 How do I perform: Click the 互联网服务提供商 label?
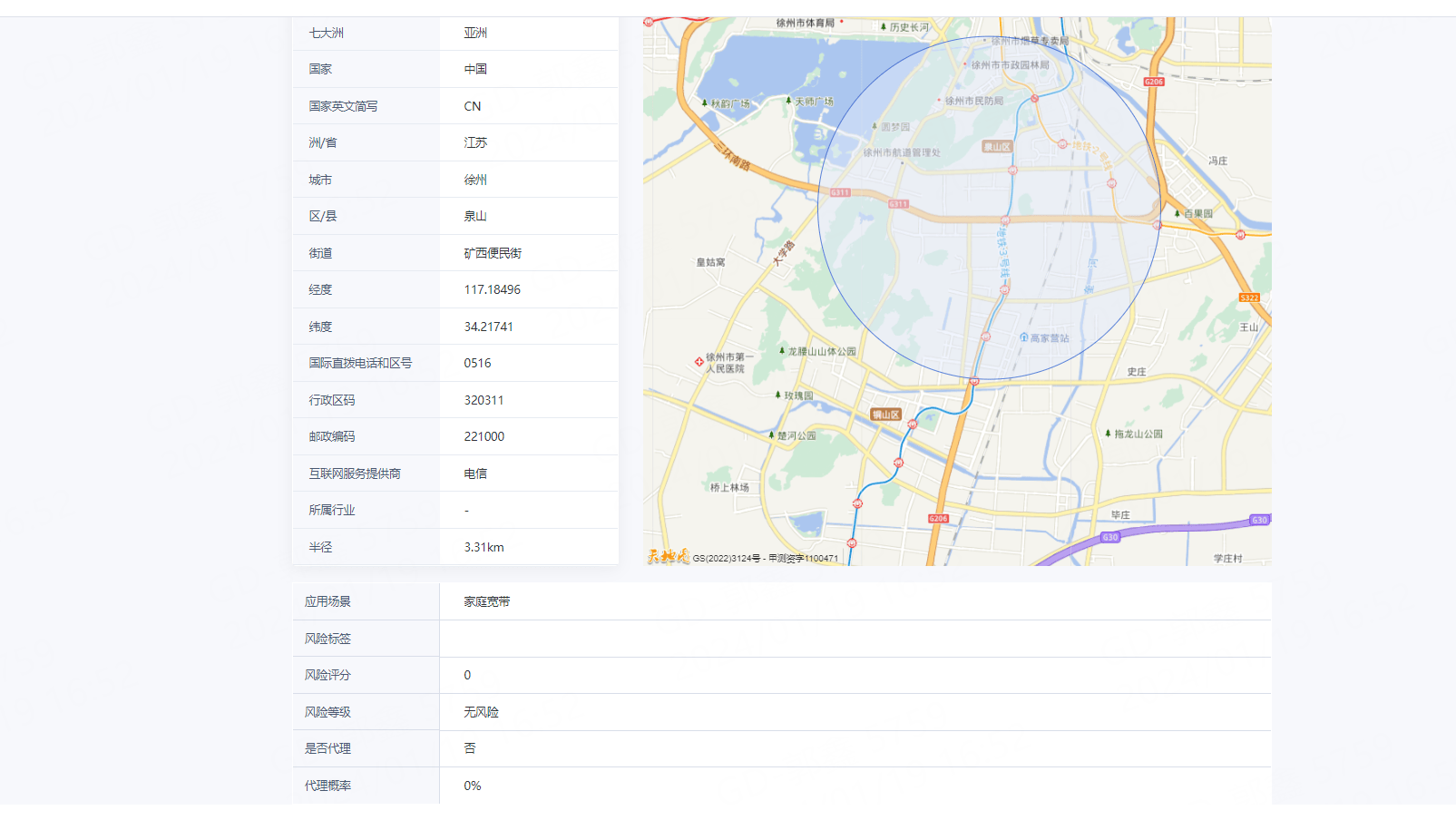tap(355, 473)
